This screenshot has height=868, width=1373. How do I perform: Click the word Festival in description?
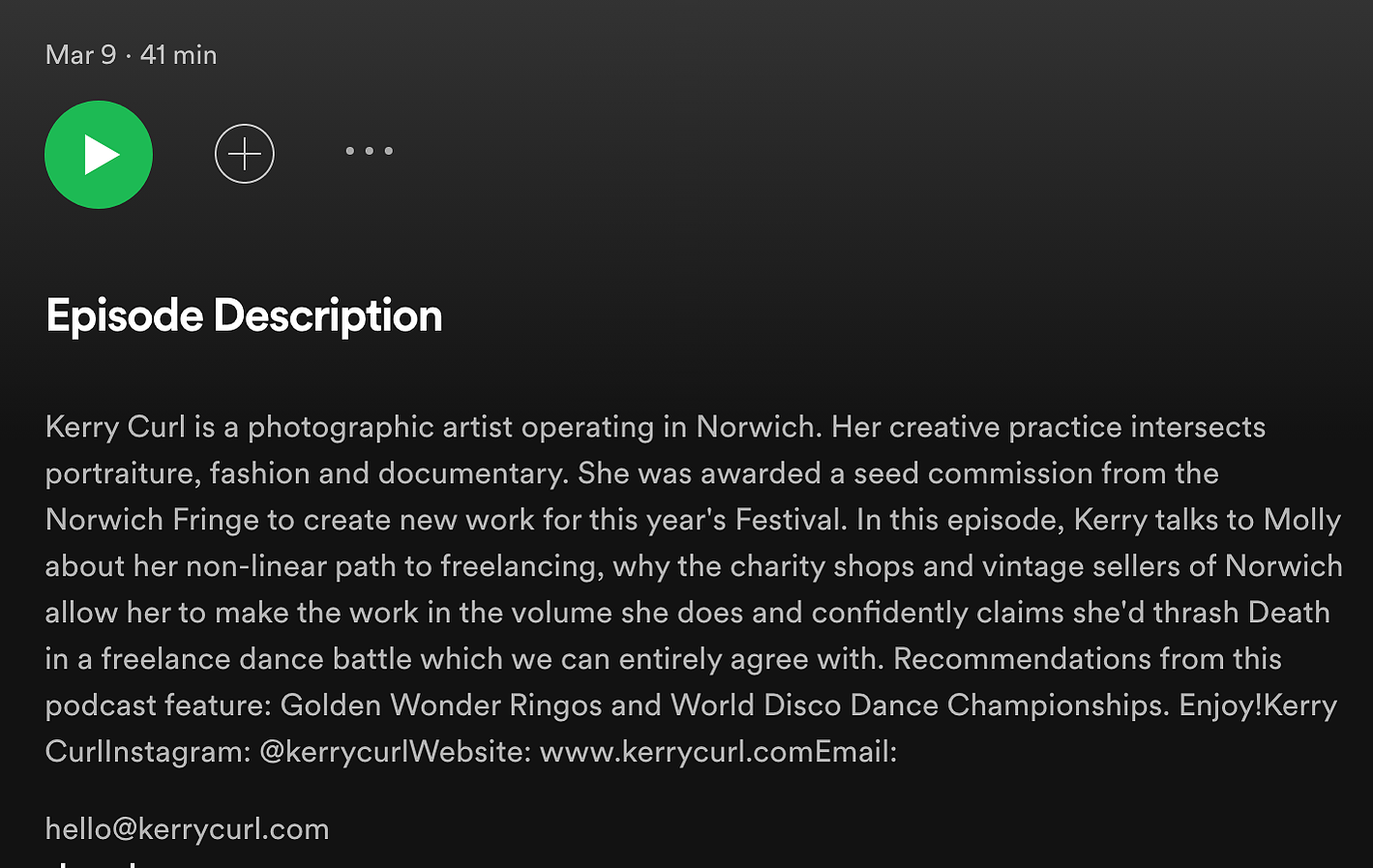[x=791, y=520]
